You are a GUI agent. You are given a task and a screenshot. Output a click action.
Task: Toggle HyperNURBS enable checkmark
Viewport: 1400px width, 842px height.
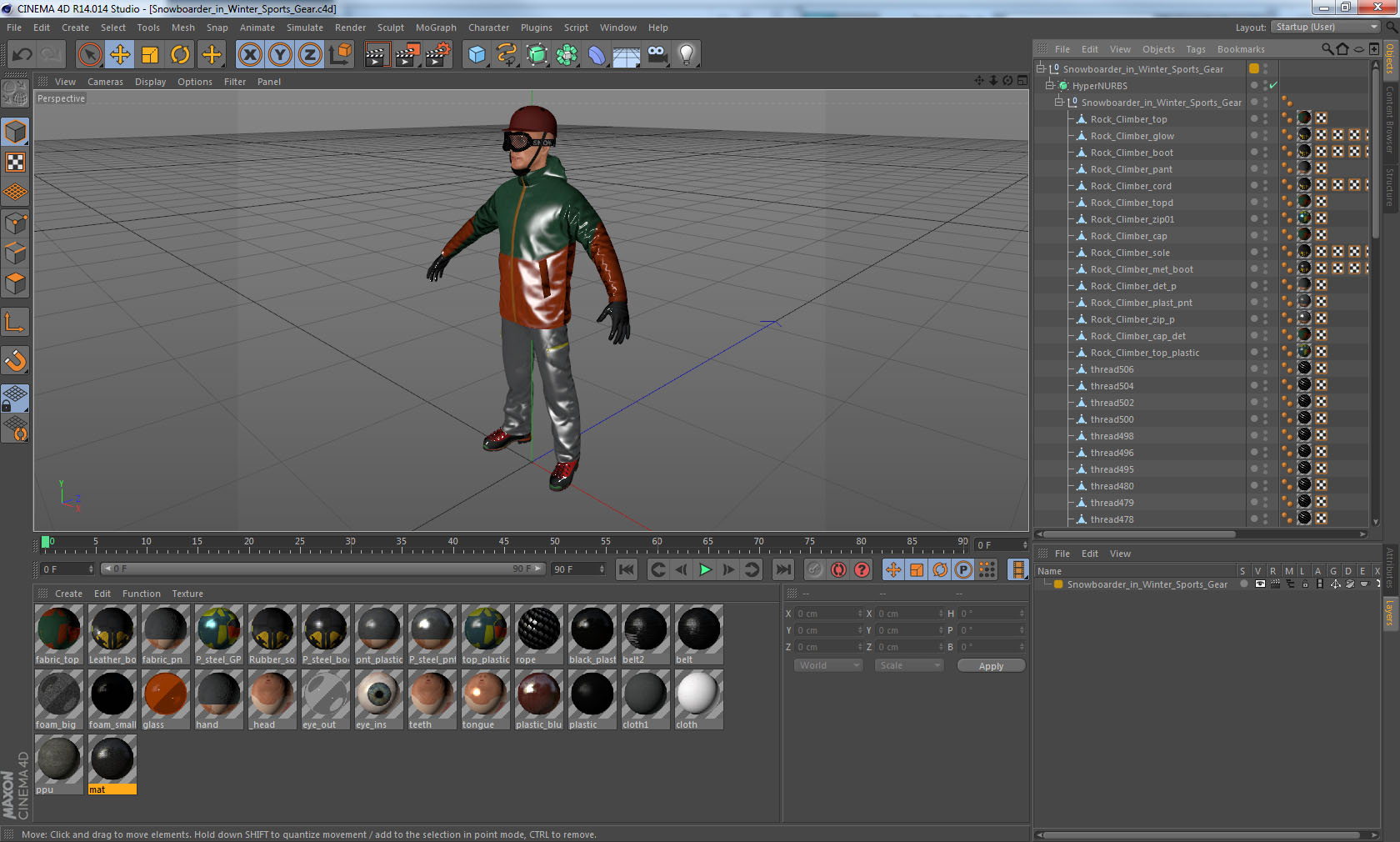click(1273, 85)
